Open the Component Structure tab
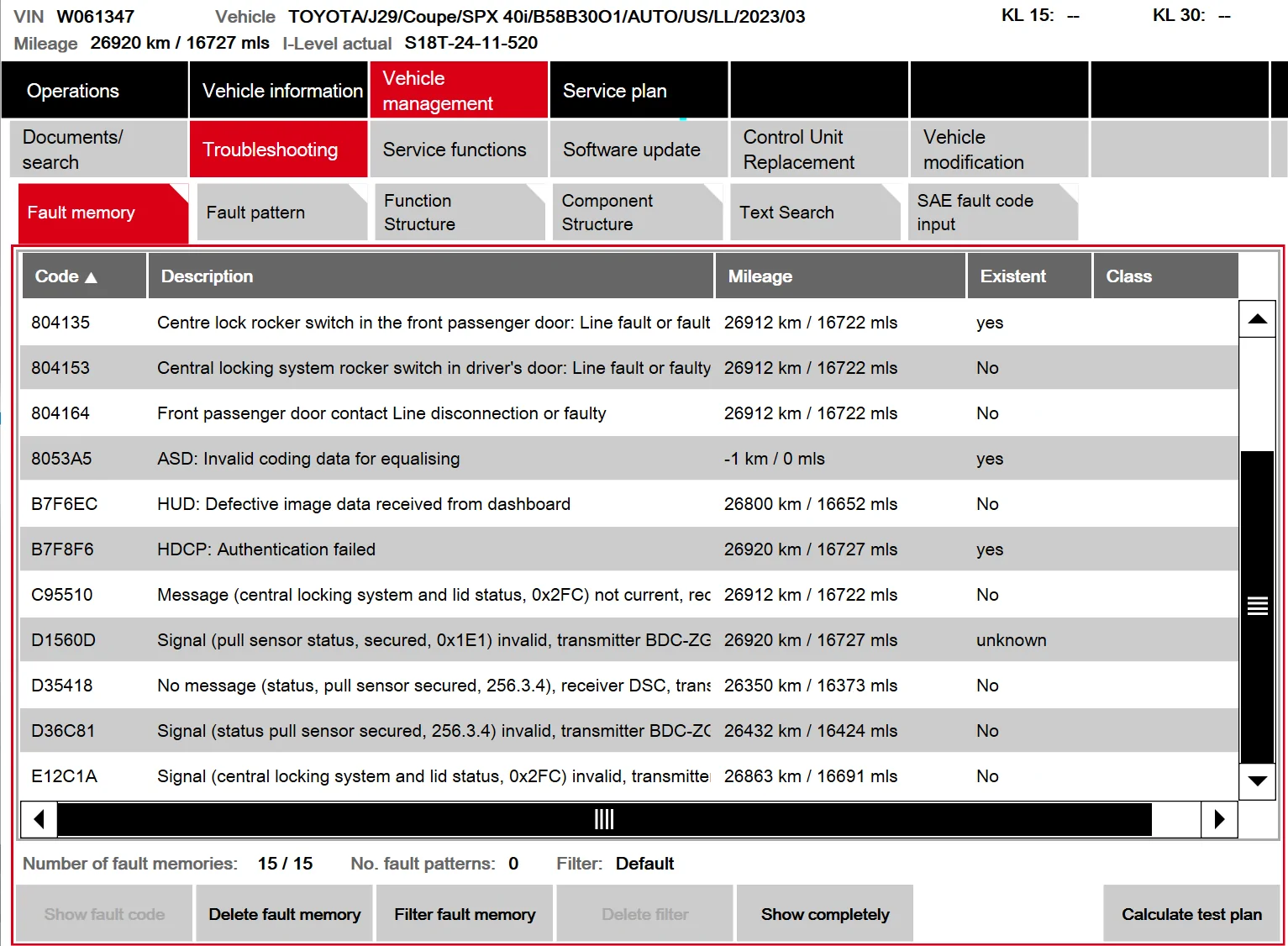Screen dimensions: 1288x946 637,213
